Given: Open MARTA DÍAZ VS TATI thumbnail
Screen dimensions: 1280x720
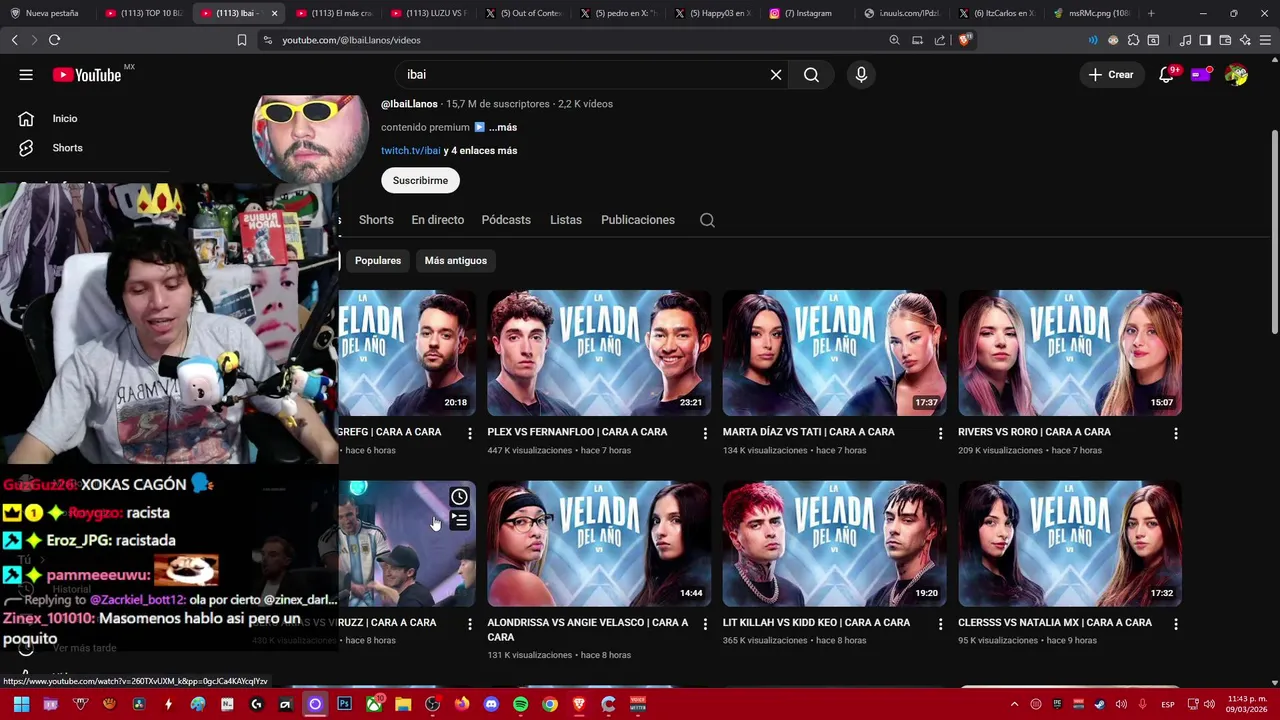Looking at the screenshot, I should (x=834, y=353).
